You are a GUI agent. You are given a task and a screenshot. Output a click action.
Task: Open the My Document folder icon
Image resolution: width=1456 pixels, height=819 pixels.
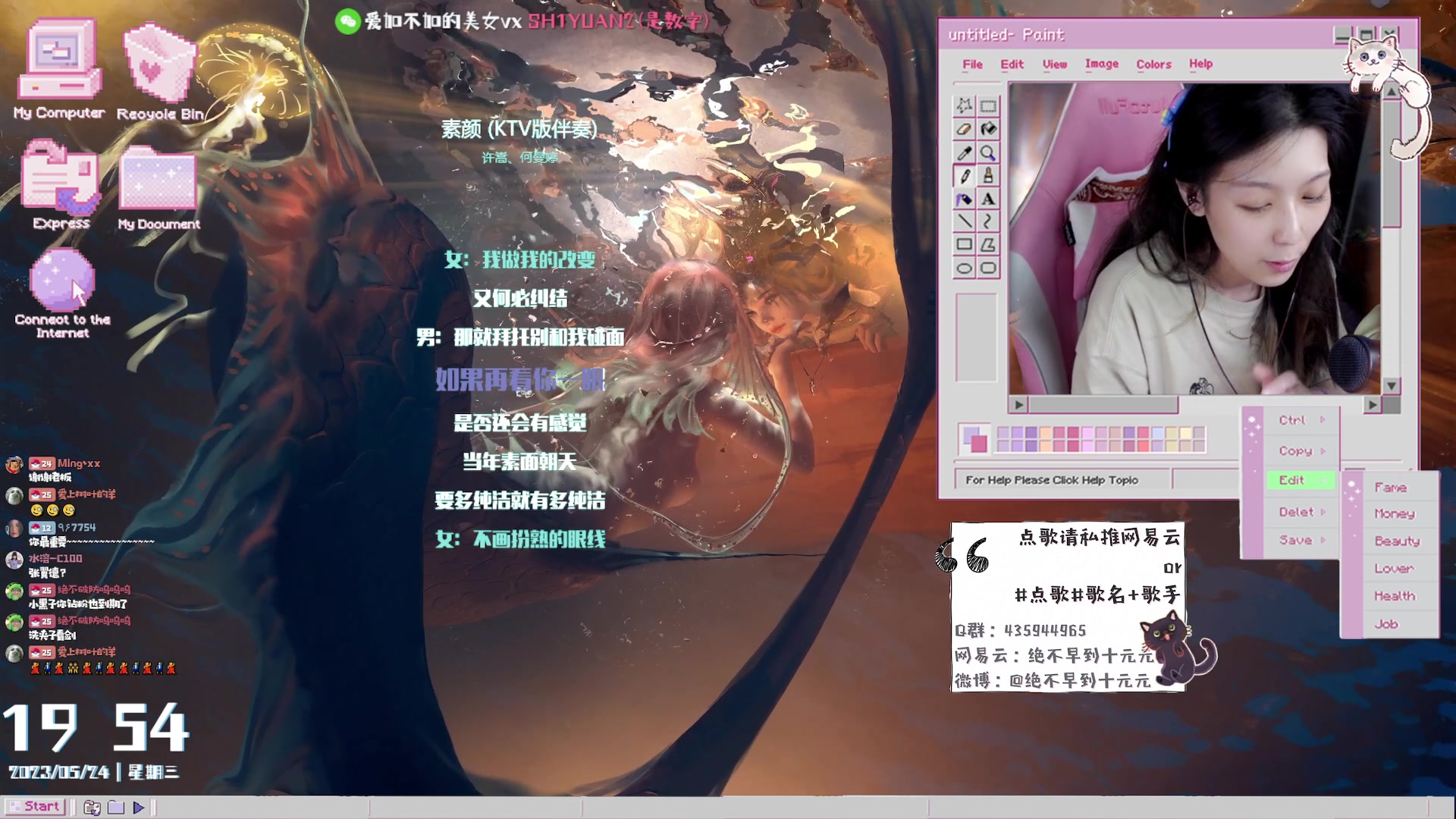click(x=158, y=188)
